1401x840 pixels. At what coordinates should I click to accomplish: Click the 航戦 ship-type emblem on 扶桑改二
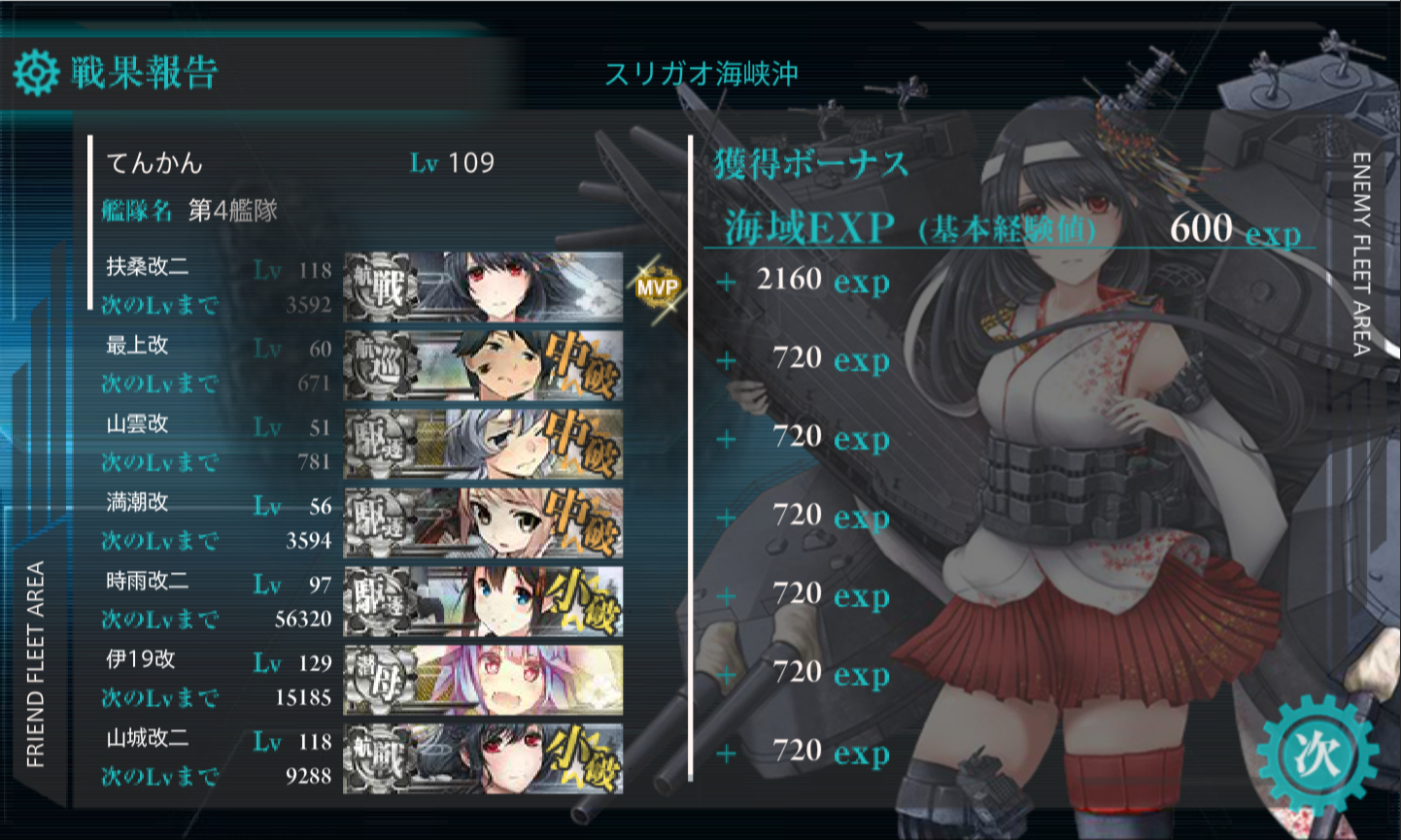click(x=380, y=287)
